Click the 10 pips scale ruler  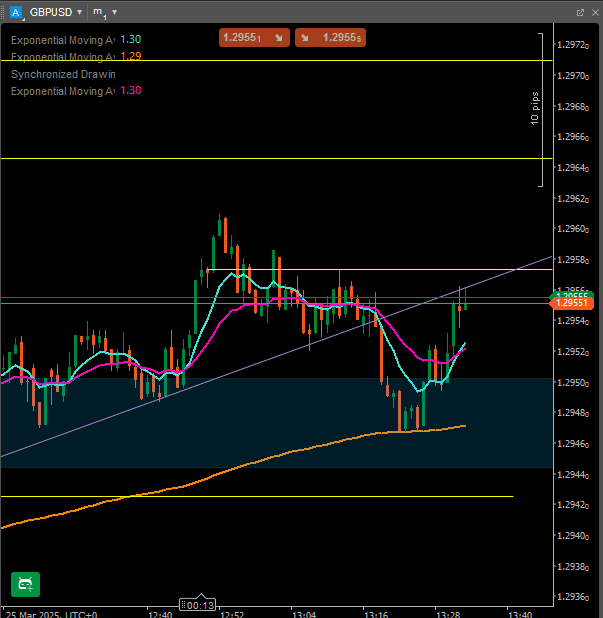pos(537,110)
